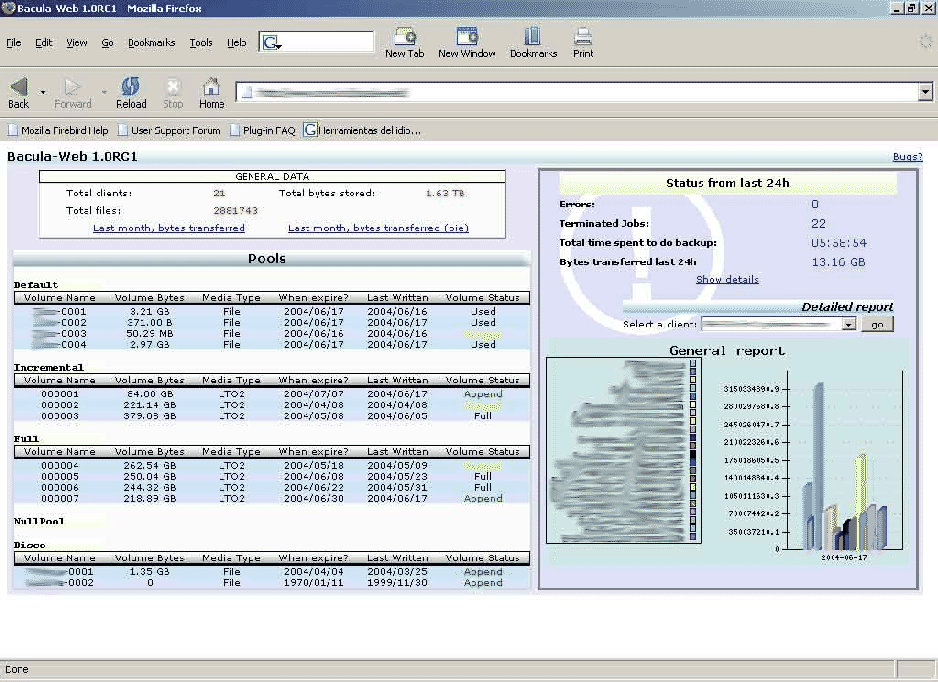Open the Bookmarks toolbar button
The image size is (938, 682).
533,42
